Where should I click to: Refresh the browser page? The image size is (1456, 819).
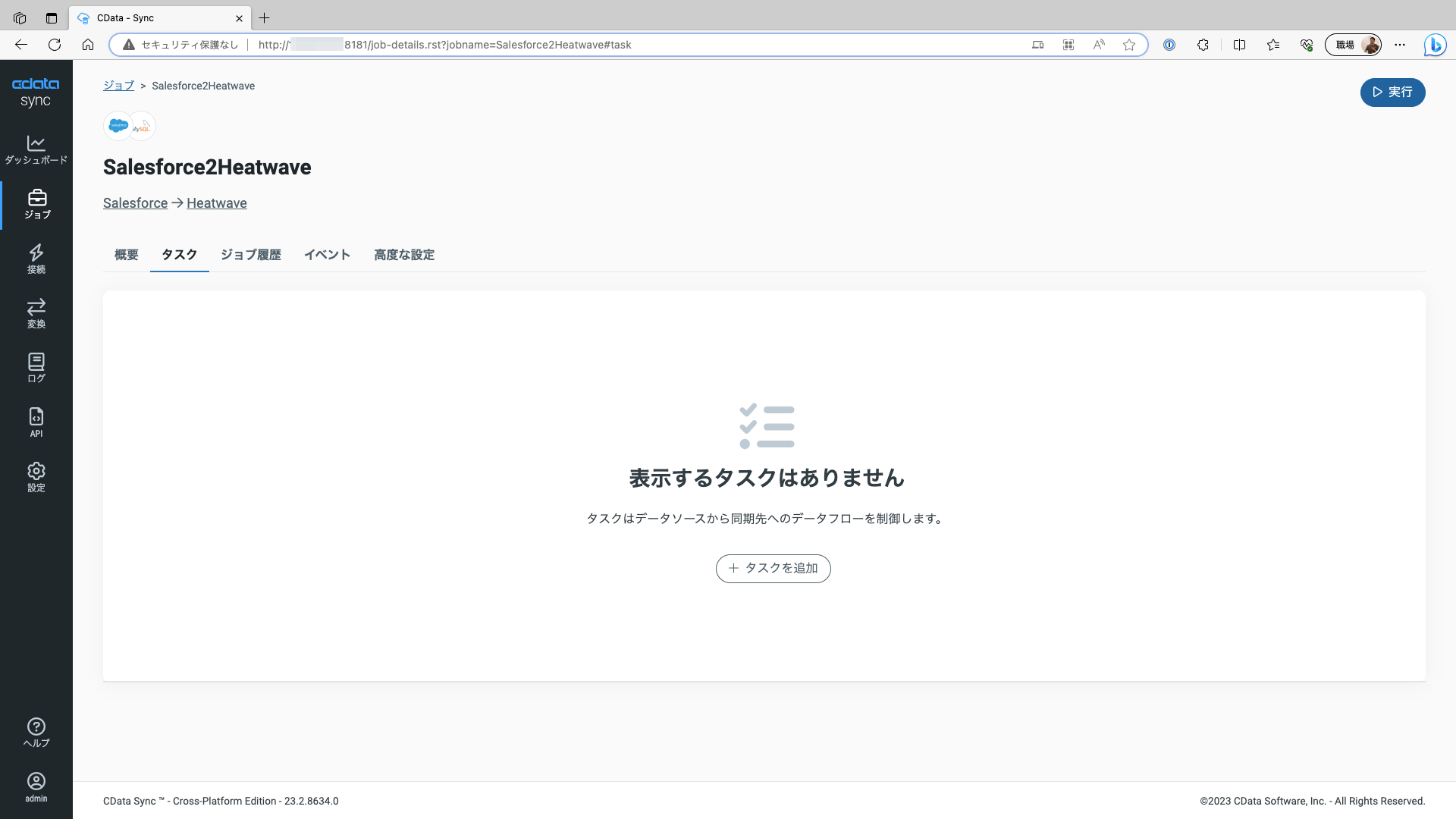tap(55, 45)
